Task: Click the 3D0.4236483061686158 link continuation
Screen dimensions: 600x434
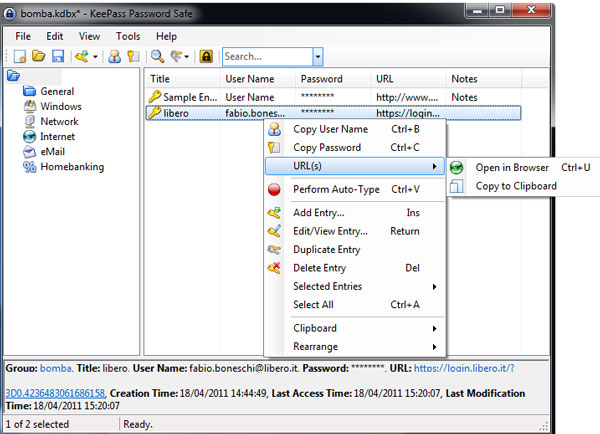Action: pyautogui.click(x=55, y=393)
